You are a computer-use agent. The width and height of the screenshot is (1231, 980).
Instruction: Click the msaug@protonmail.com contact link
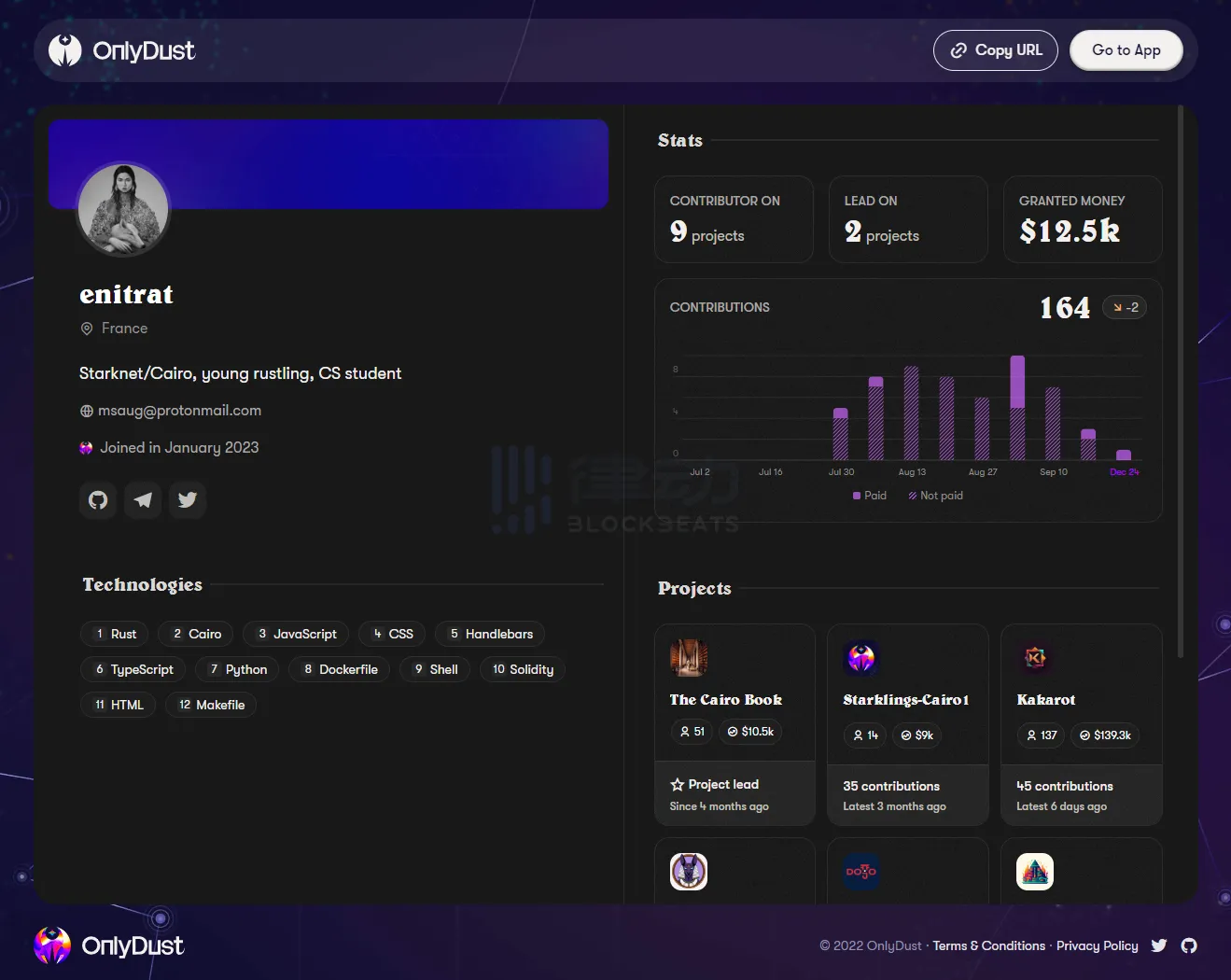pyautogui.click(x=179, y=411)
